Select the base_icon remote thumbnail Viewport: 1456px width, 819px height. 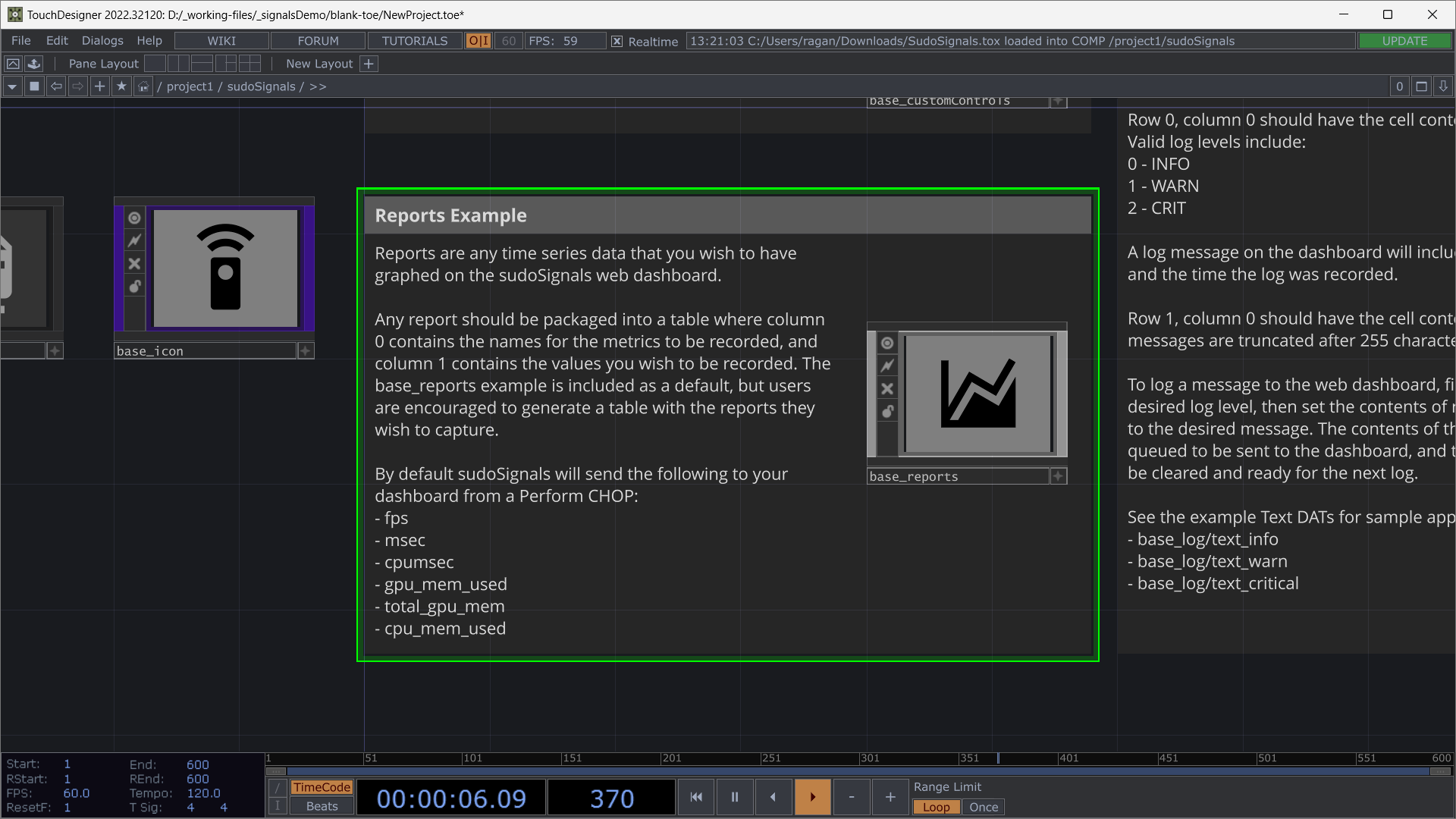pyautogui.click(x=225, y=268)
